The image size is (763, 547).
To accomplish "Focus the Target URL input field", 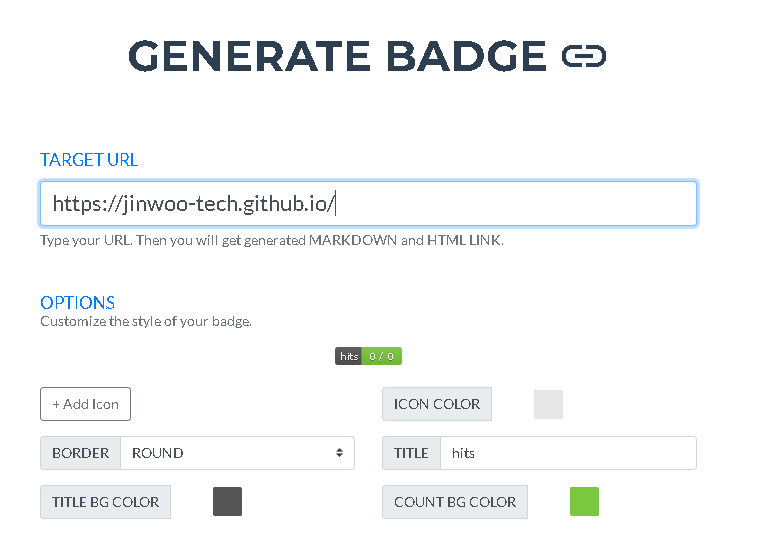I will 368,203.
